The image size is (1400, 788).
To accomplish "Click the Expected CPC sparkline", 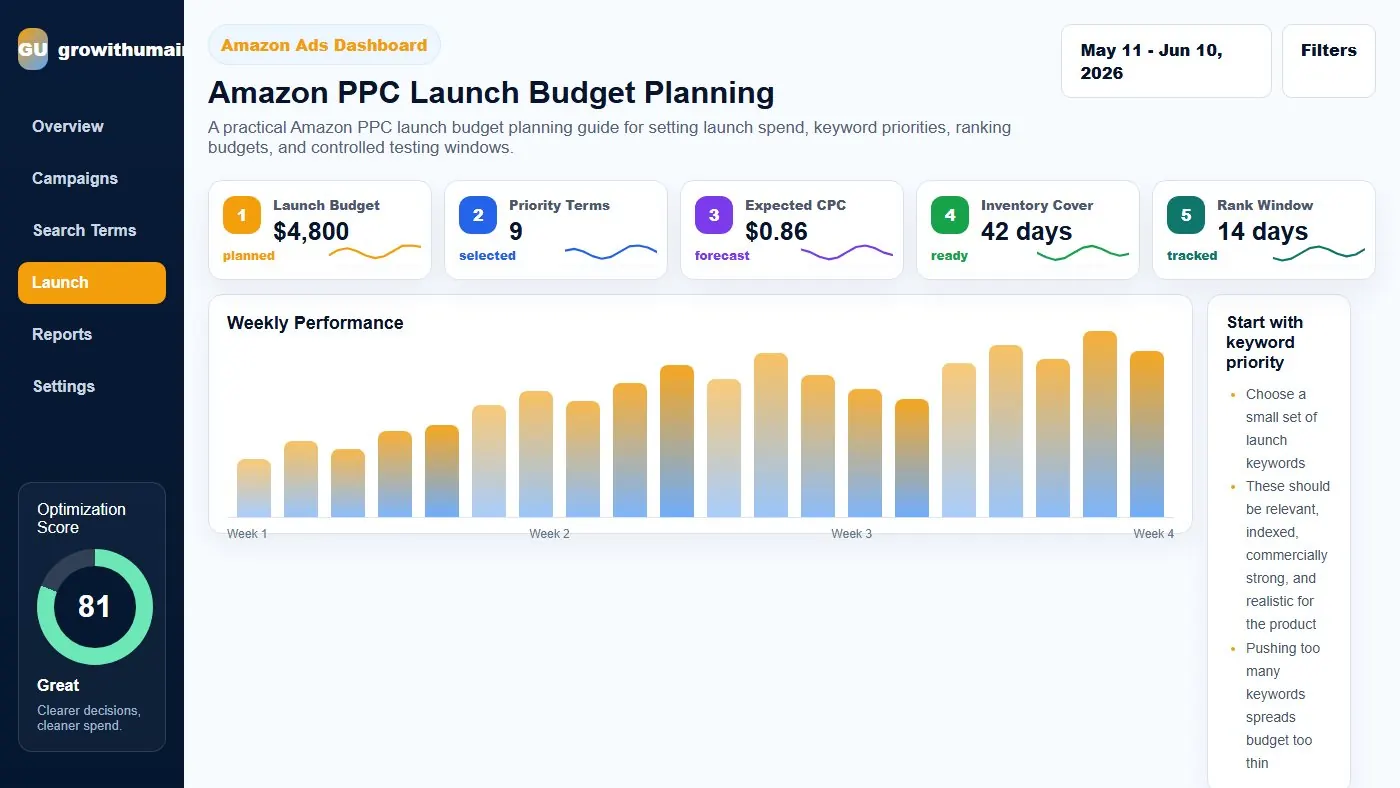I will point(847,251).
